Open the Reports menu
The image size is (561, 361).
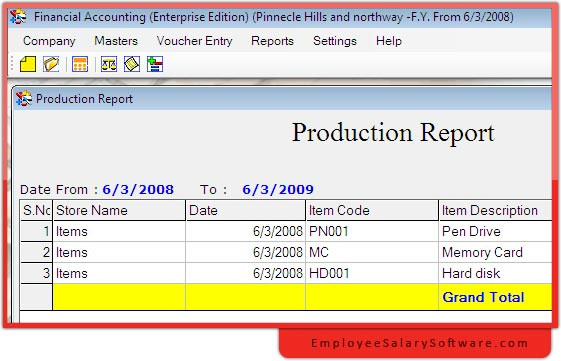click(x=272, y=41)
